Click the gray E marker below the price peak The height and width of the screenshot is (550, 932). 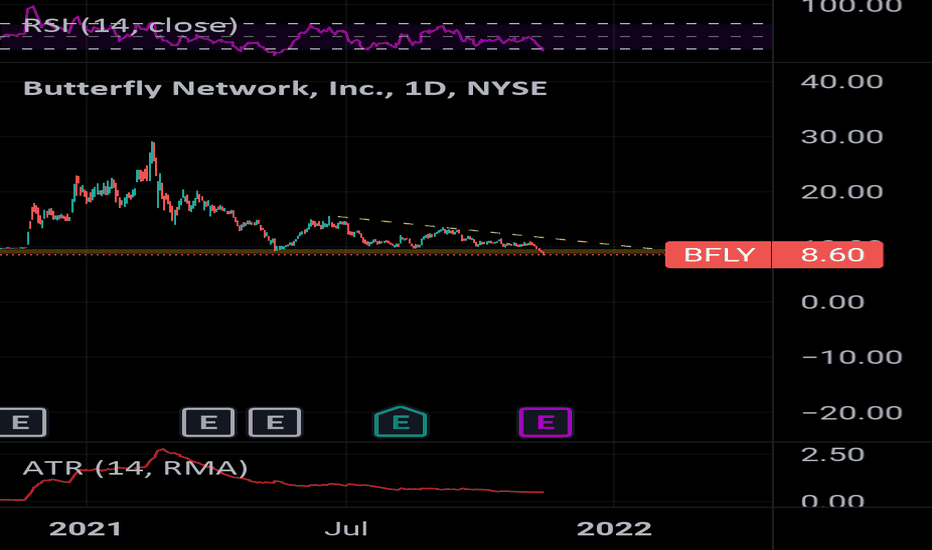[x=208, y=422]
